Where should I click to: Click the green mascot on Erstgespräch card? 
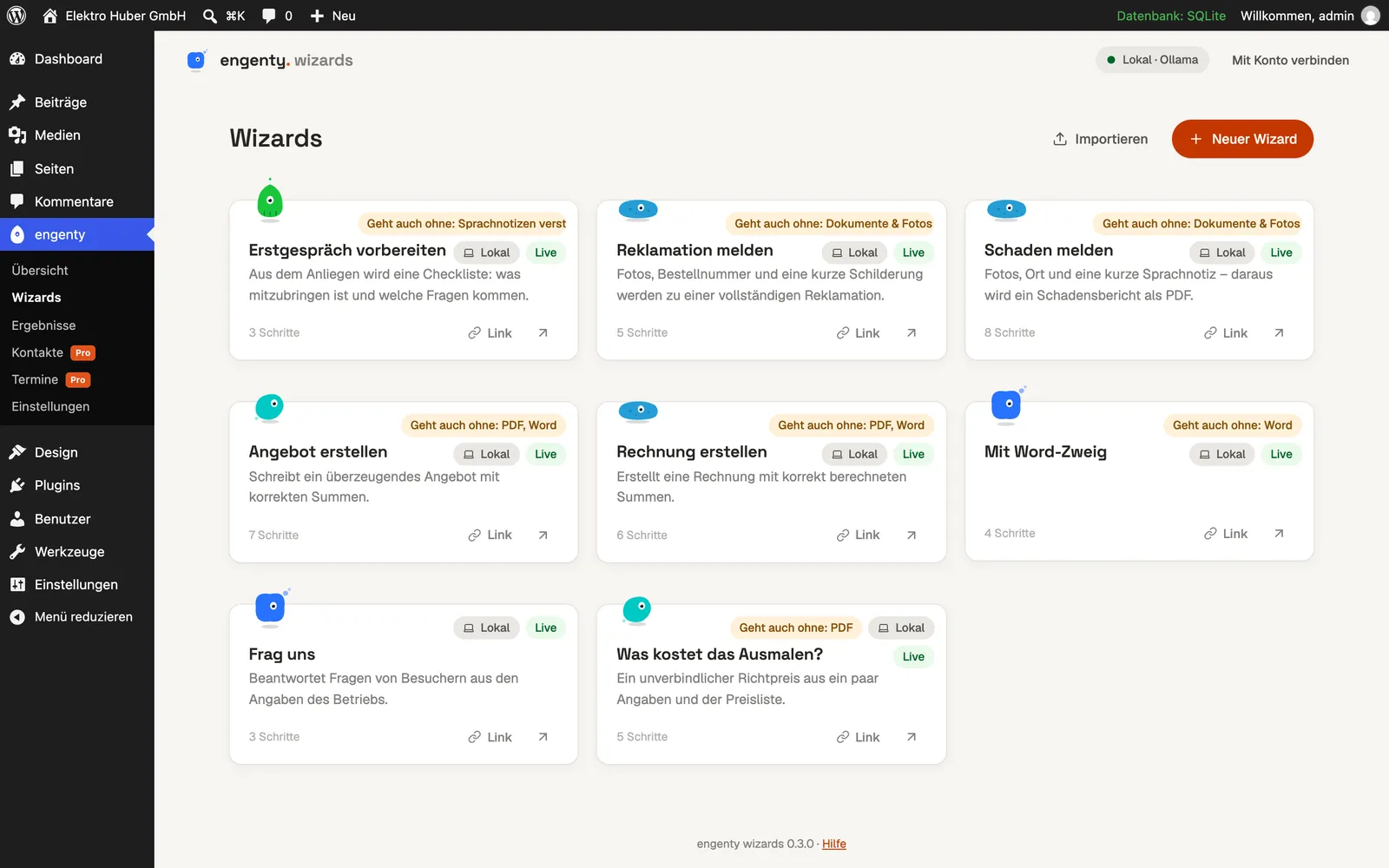[x=270, y=201]
